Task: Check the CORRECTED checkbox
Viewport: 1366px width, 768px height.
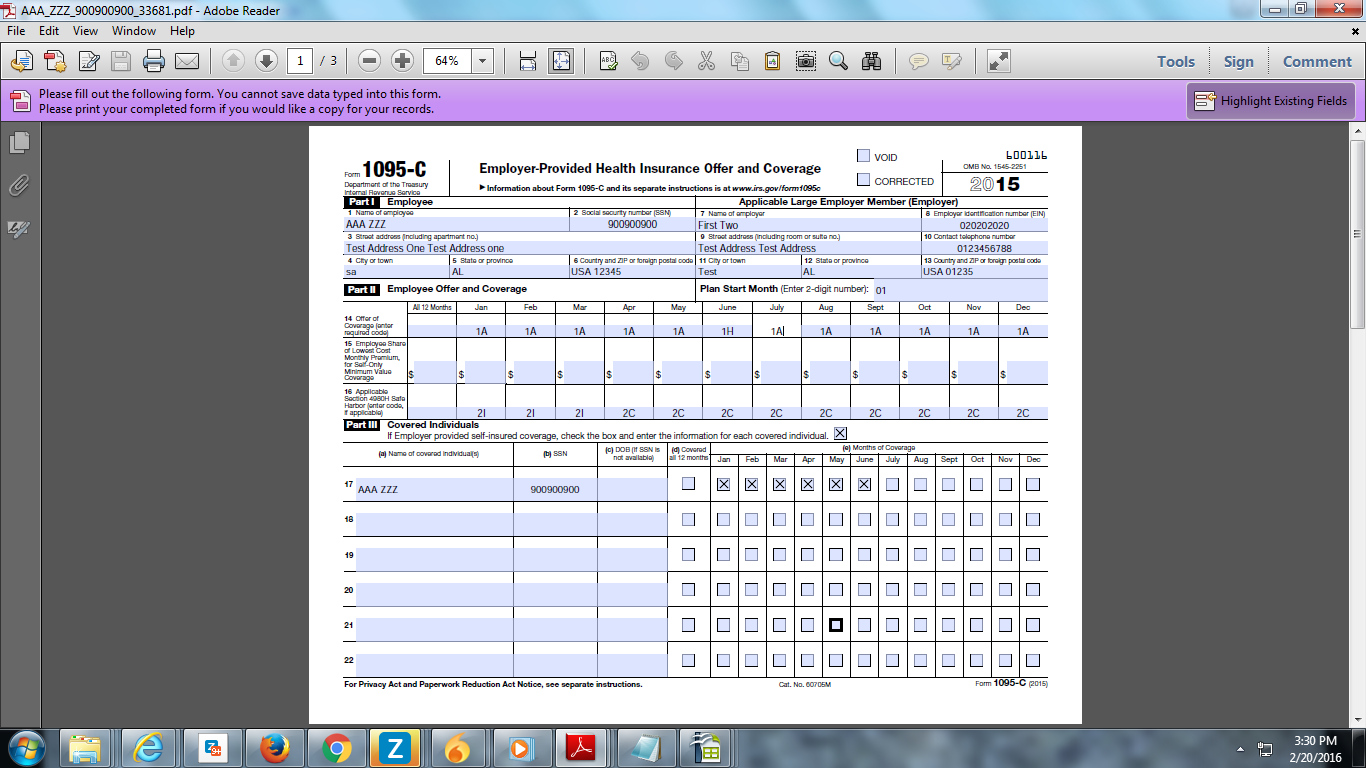Action: click(864, 179)
